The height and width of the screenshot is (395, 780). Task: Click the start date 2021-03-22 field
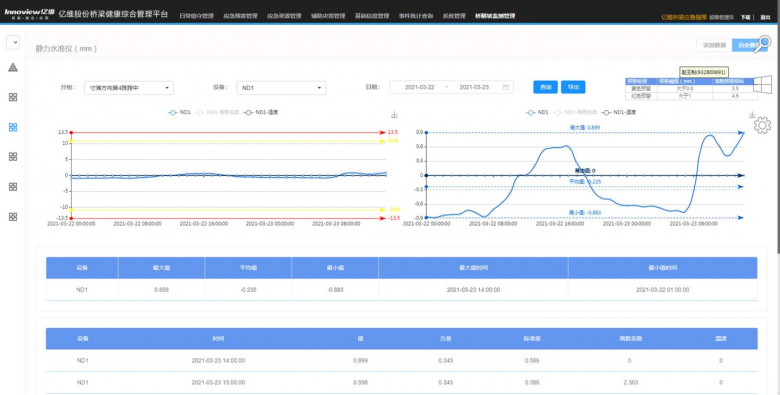tap(419, 87)
